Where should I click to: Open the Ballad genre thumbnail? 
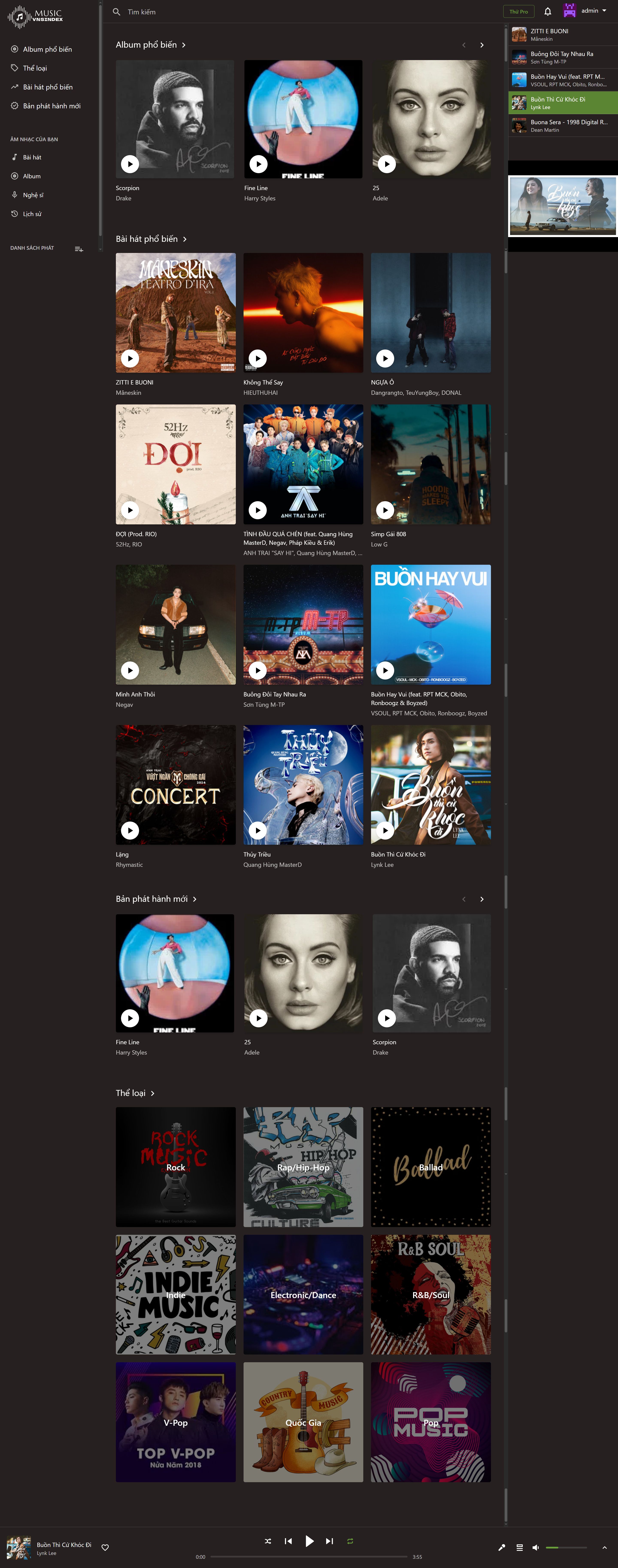[430, 1166]
